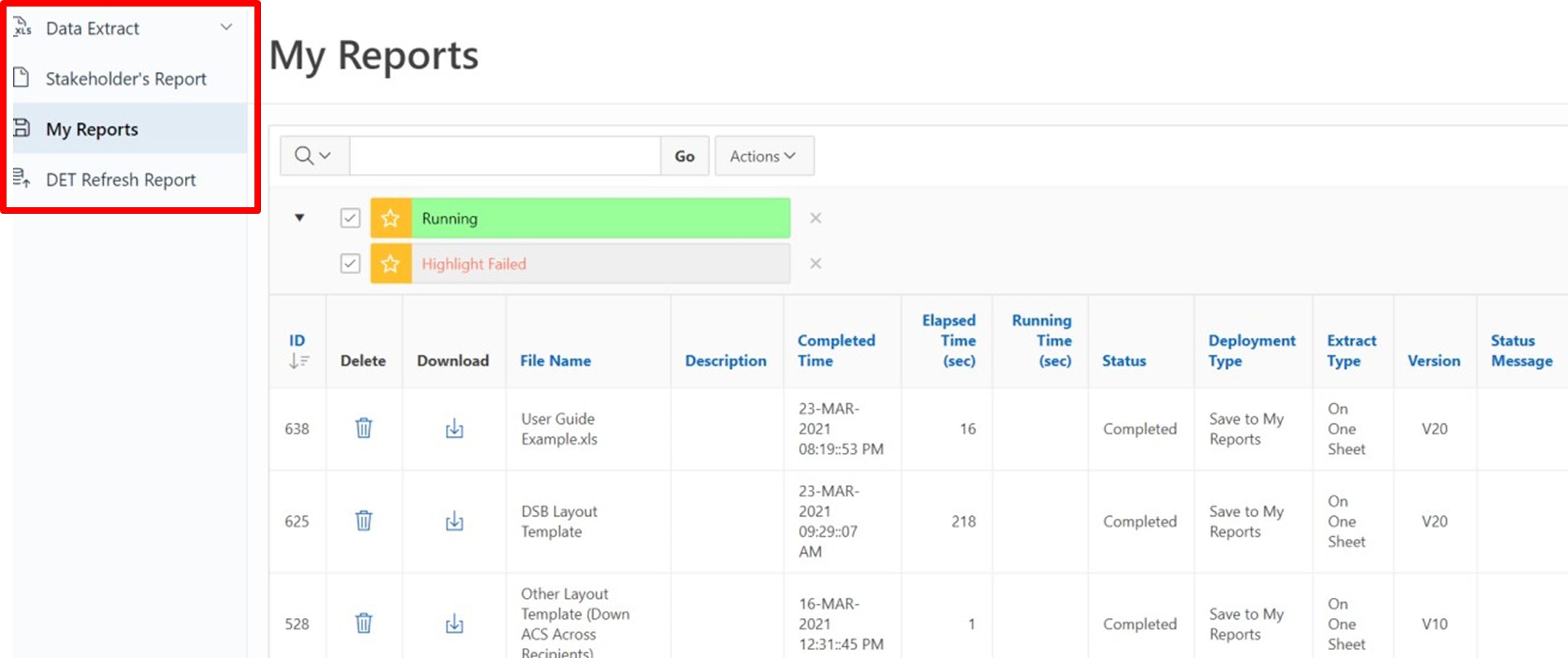1568x658 pixels.
Task: Download report with ID 528
Action: [454, 623]
